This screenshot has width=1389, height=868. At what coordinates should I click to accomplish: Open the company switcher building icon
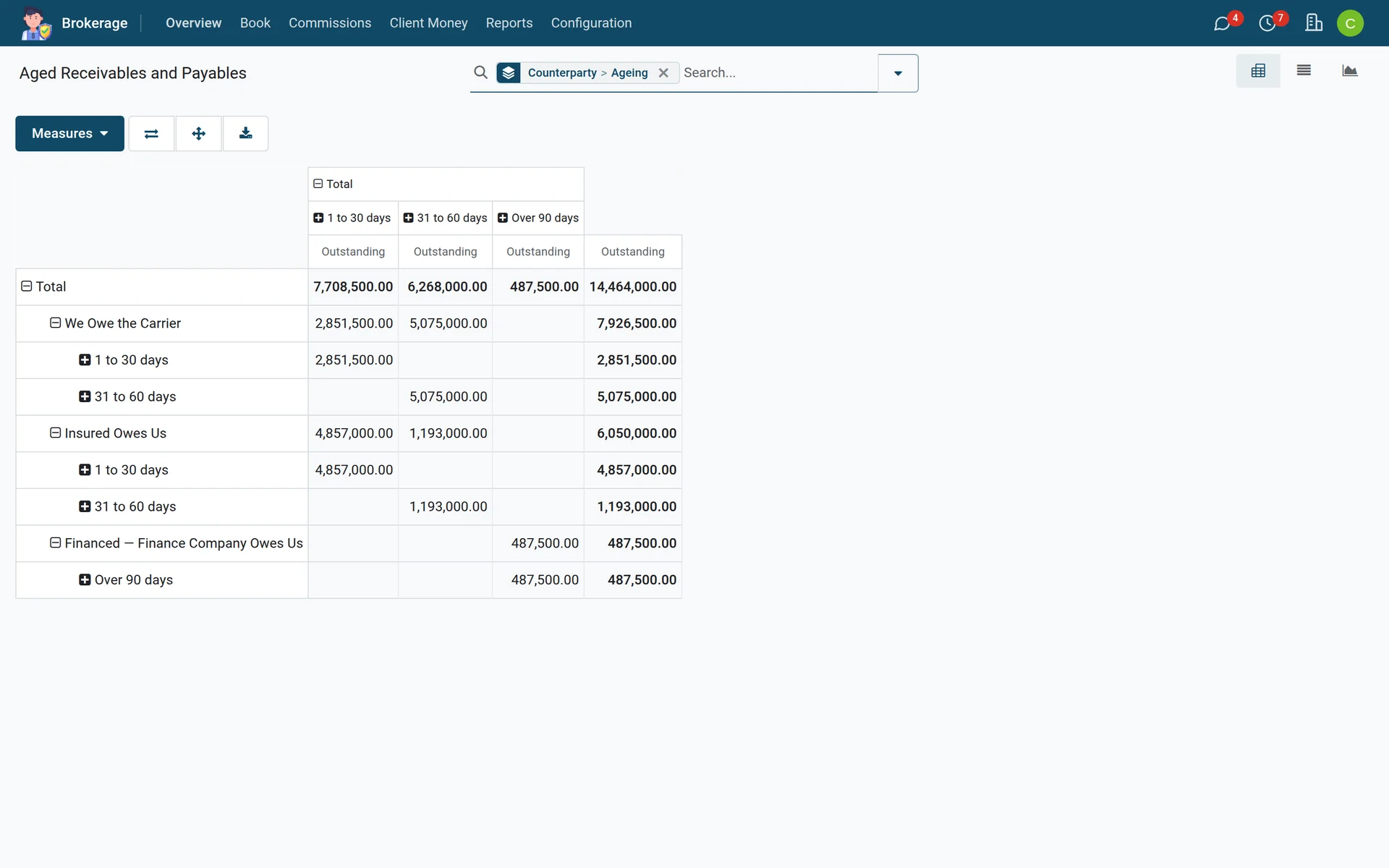[x=1314, y=23]
